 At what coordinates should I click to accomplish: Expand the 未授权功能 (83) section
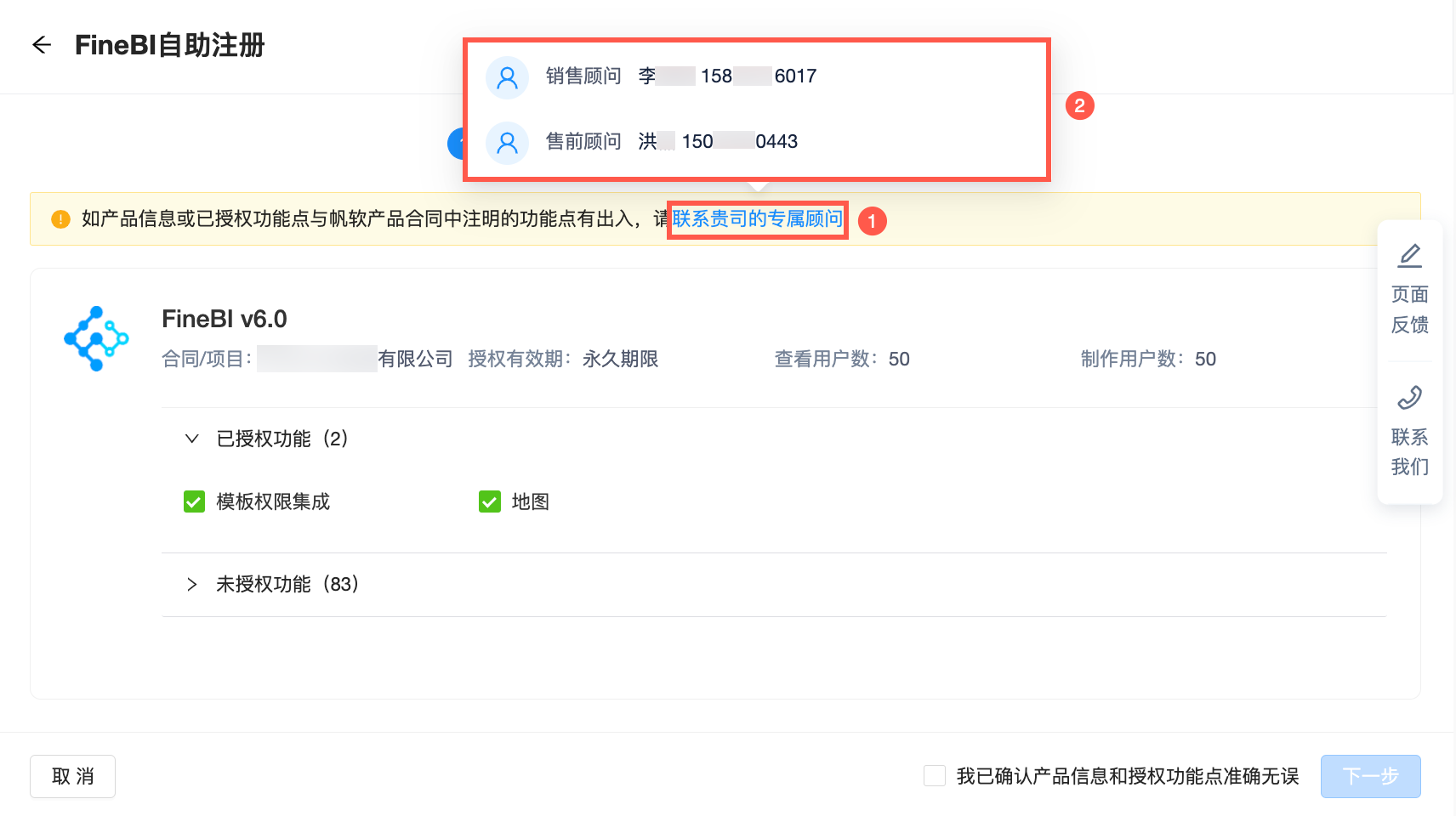(x=192, y=584)
